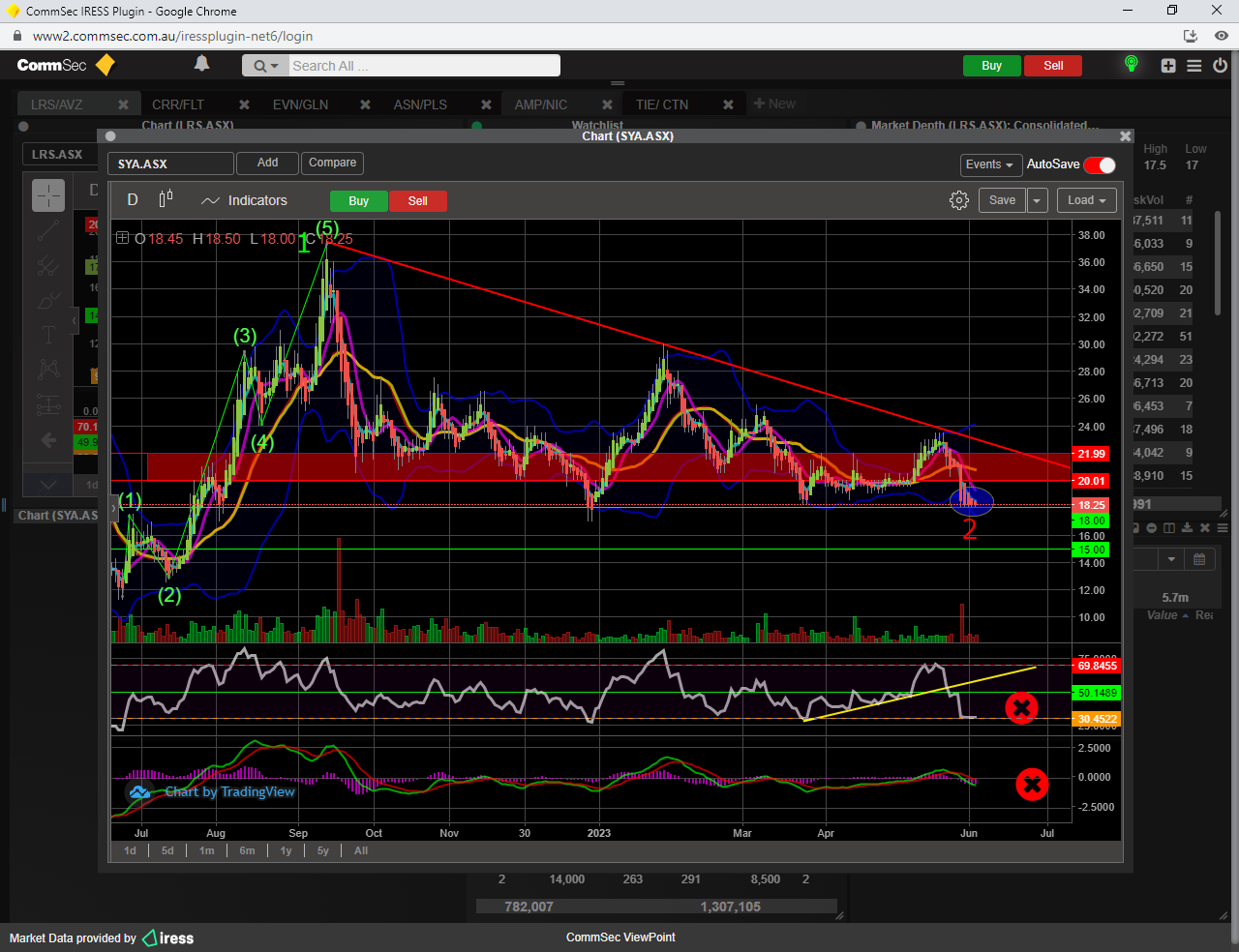Expand the Events dropdown
1239x952 pixels.
988,164
